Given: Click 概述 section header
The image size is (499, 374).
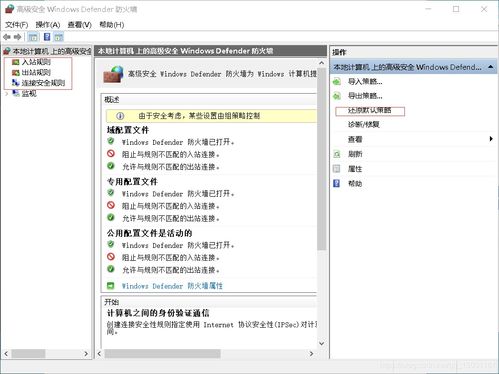Looking at the screenshot, I should tap(112, 99).
